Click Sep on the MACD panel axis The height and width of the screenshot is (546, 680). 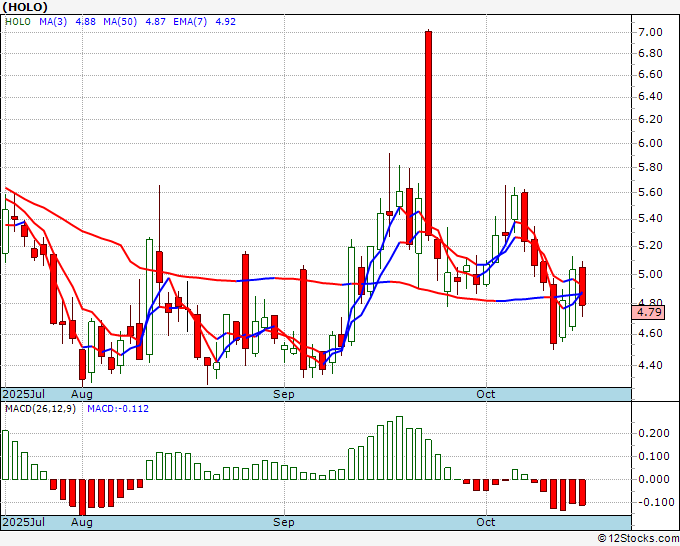point(284,522)
